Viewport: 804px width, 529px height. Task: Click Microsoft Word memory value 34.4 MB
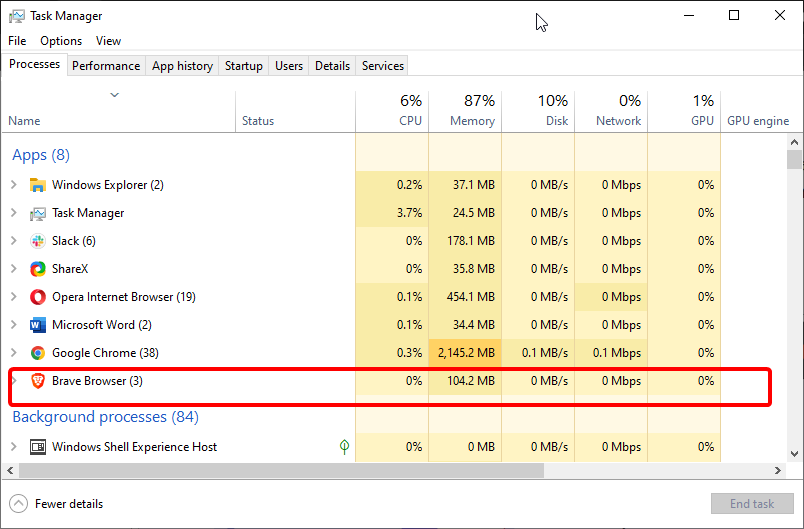pos(474,325)
